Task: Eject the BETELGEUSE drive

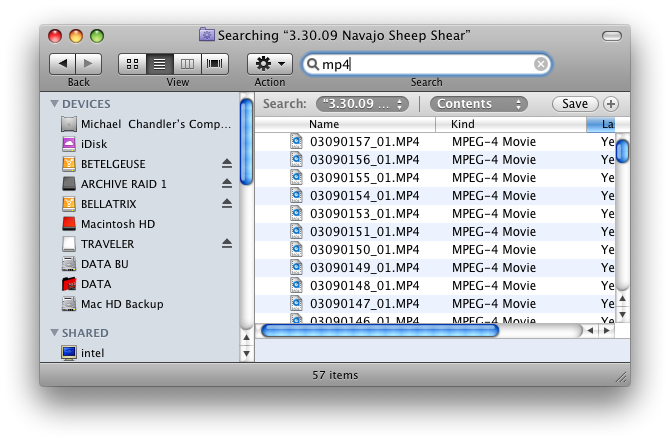Action: pyautogui.click(x=226, y=164)
